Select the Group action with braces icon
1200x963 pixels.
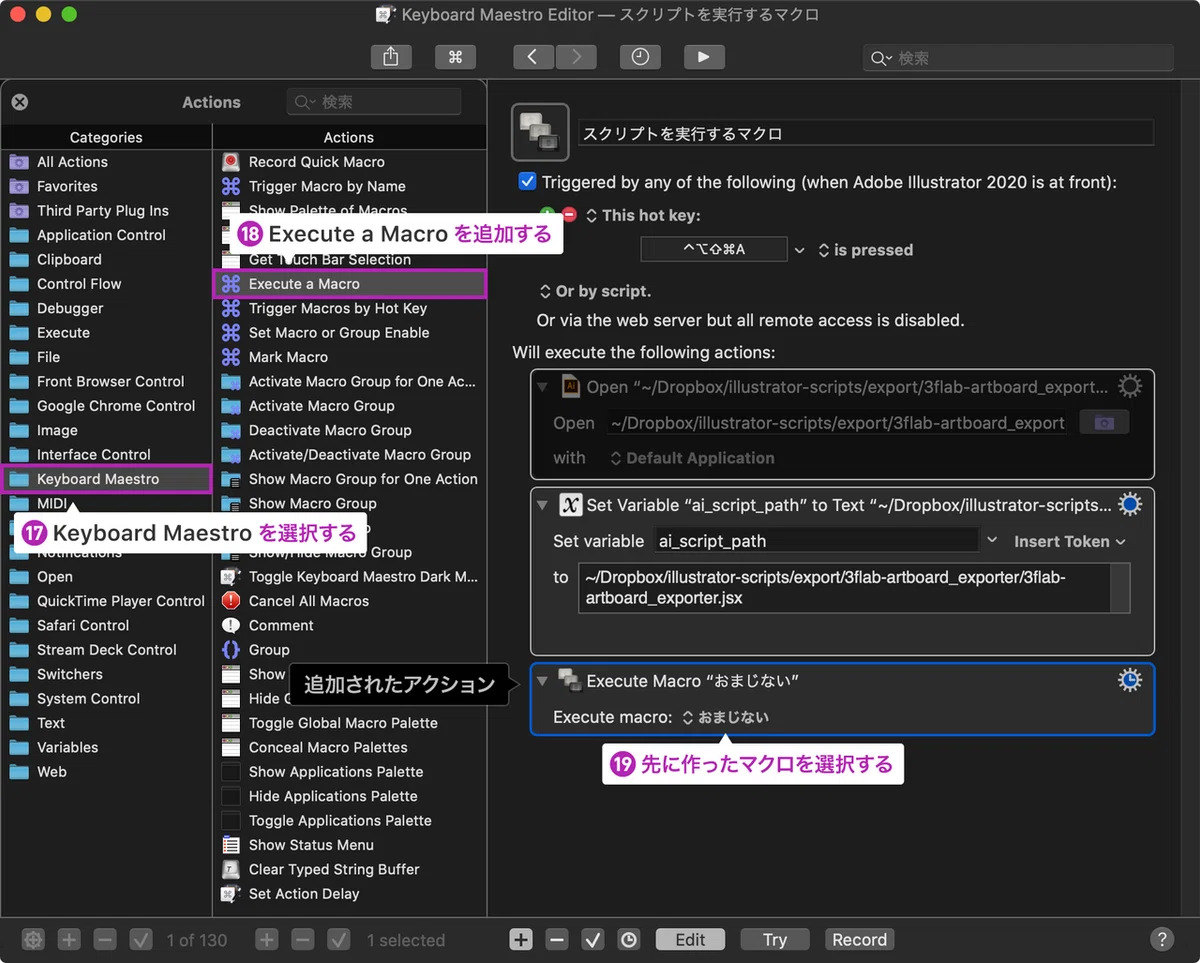coord(350,650)
